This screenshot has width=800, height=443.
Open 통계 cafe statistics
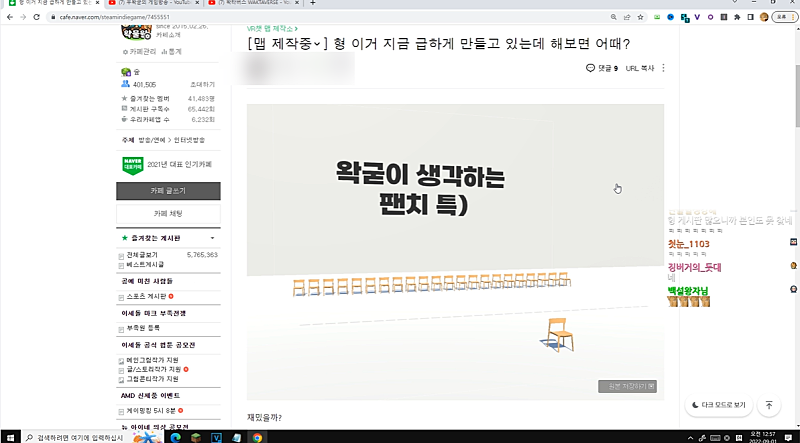[173, 51]
